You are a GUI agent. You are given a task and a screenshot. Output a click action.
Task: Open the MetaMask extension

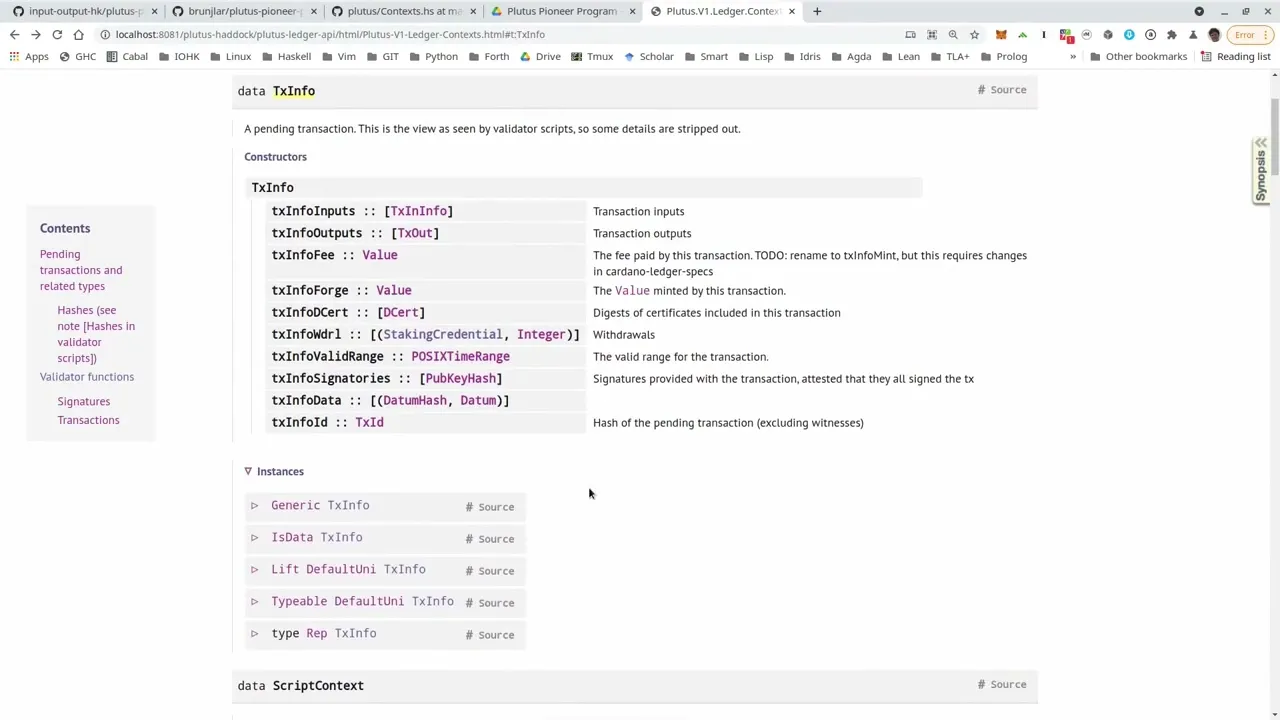[1000, 34]
